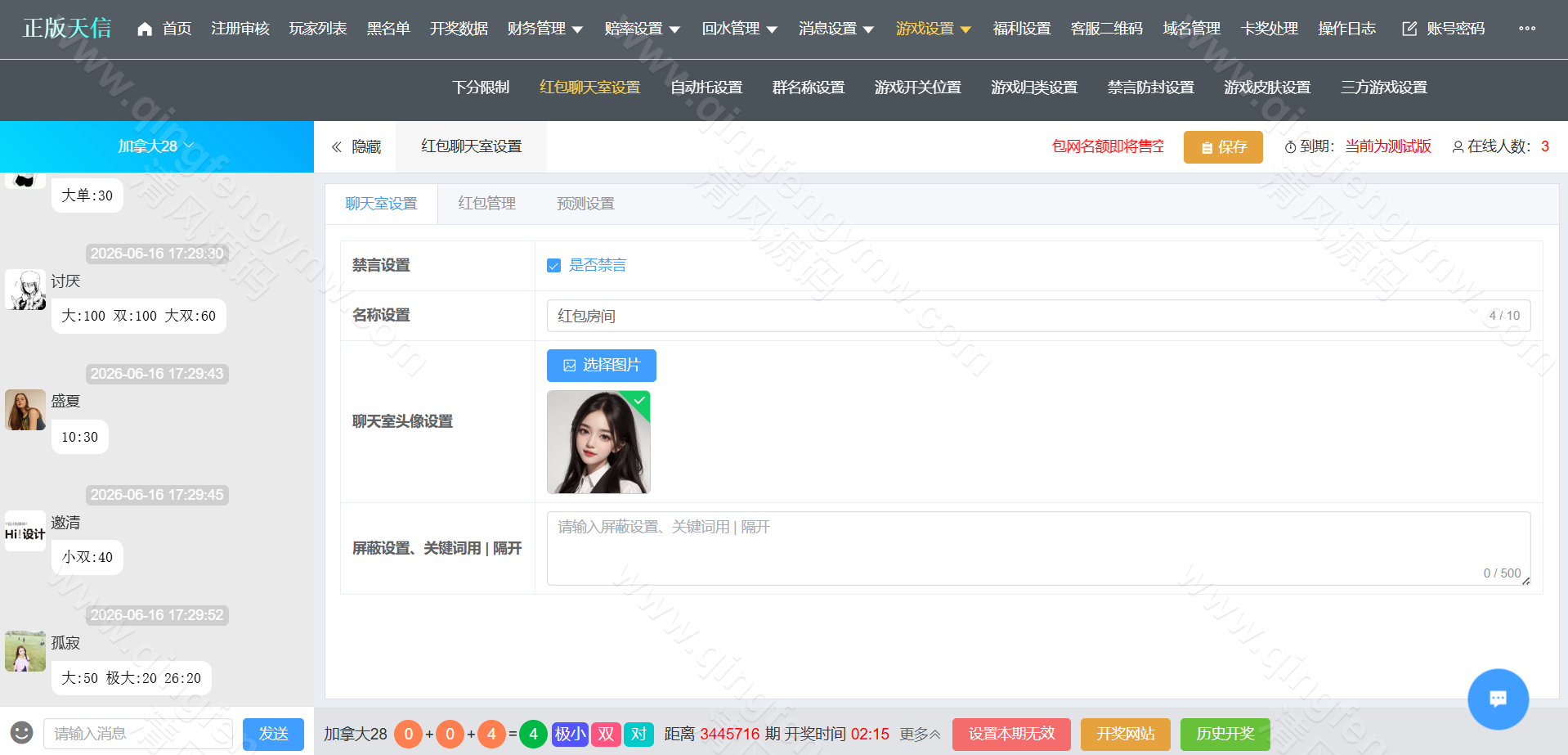1568x755 pixels.
Task: Open the 消息设置 dropdown menu
Action: coord(836,29)
